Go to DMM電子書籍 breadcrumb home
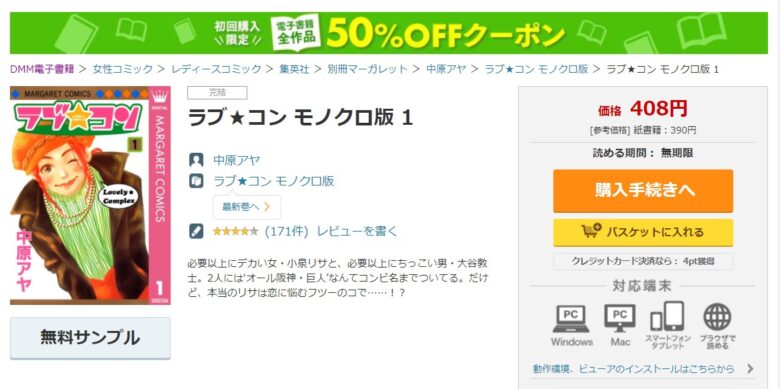The image size is (780, 389). coord(42,69)
